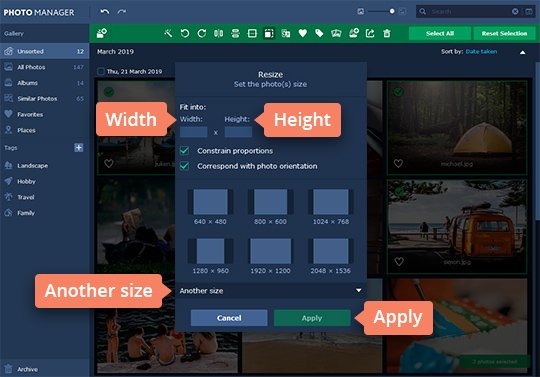Viewport: 540px width, 377px height.
Task: Select the flip horizontal tool icon
Action: pyautogui.click(x=218, y=33)
